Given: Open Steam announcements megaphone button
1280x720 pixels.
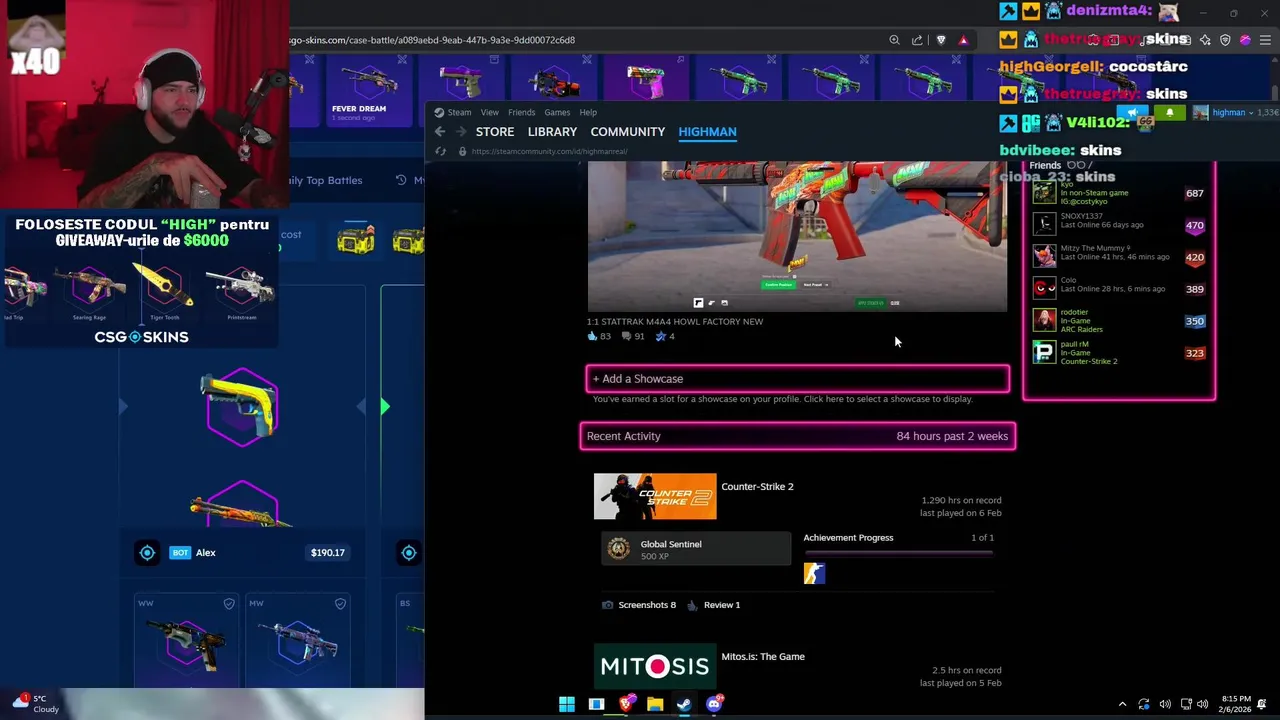Looking at the screenshot, I should pos(1132,113).
